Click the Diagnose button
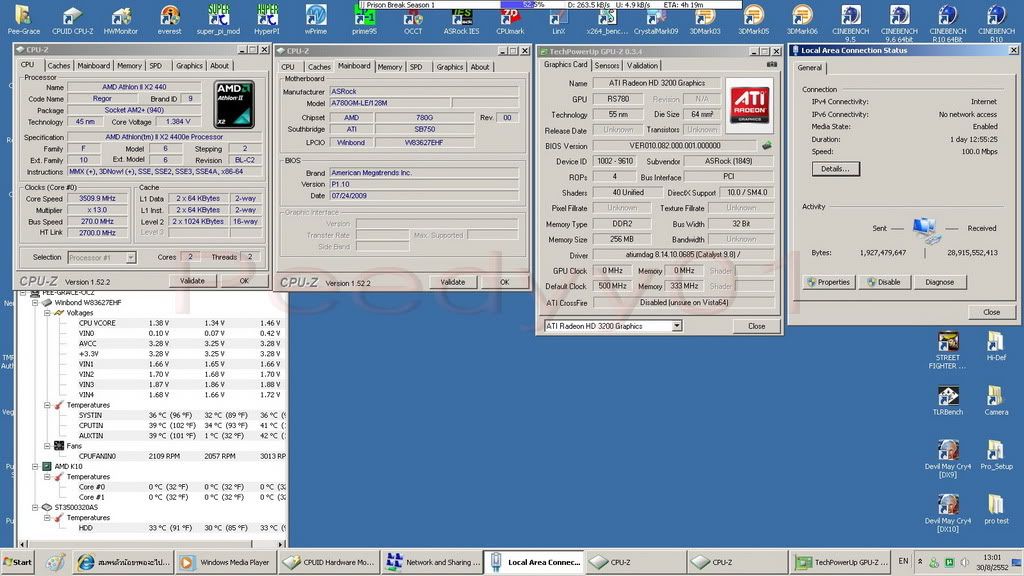This screenshot has height=576, width=1024. click(939, 282)
